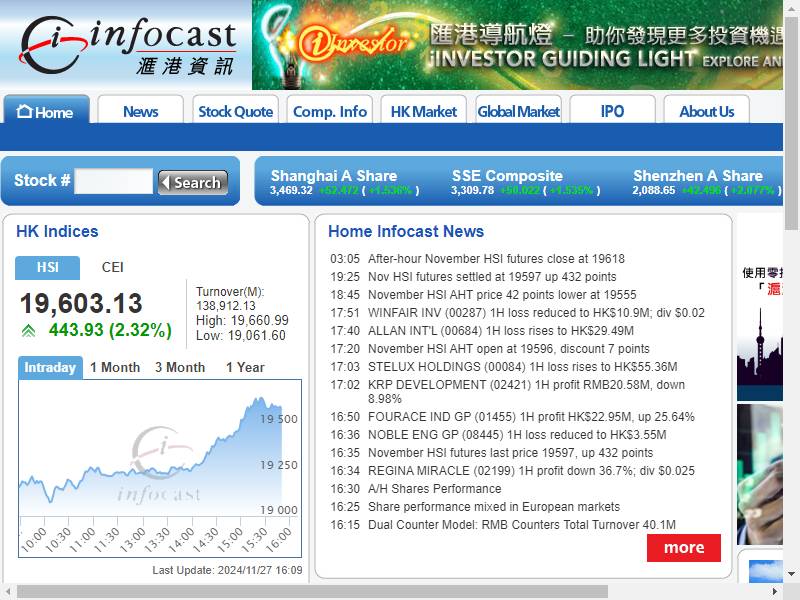Click the Last Update timestamp text
800x600 pixels.
(227, 570)
